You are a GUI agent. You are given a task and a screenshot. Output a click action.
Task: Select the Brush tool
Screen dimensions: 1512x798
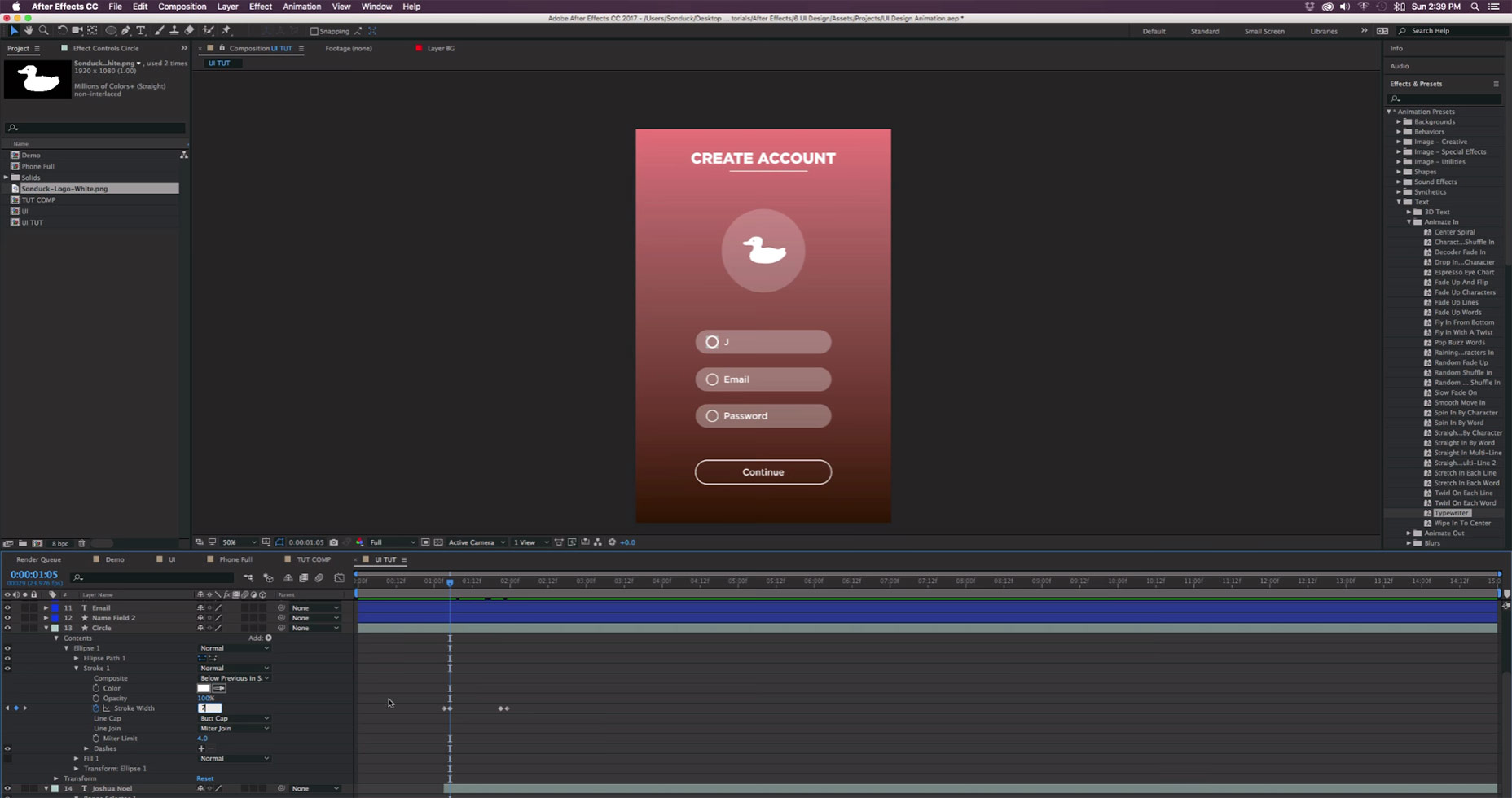tap(159, 30)
